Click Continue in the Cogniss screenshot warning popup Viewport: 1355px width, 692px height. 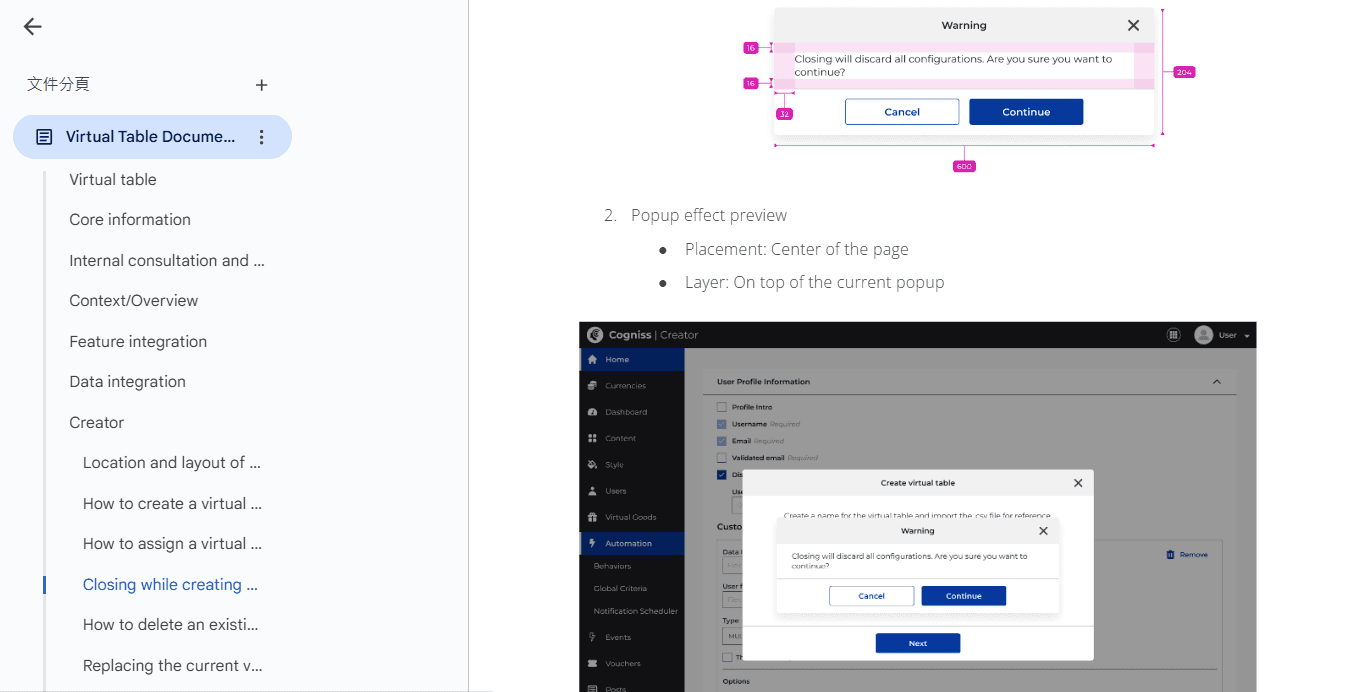[963, 596]
